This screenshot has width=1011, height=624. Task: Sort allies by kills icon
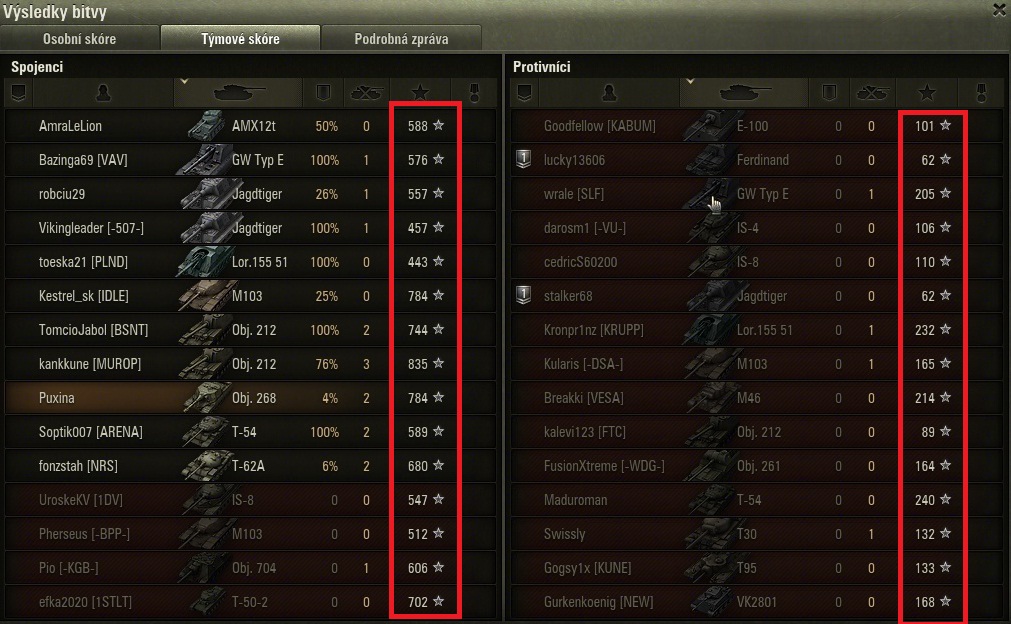pyautogui.click(x=366, y=93)
